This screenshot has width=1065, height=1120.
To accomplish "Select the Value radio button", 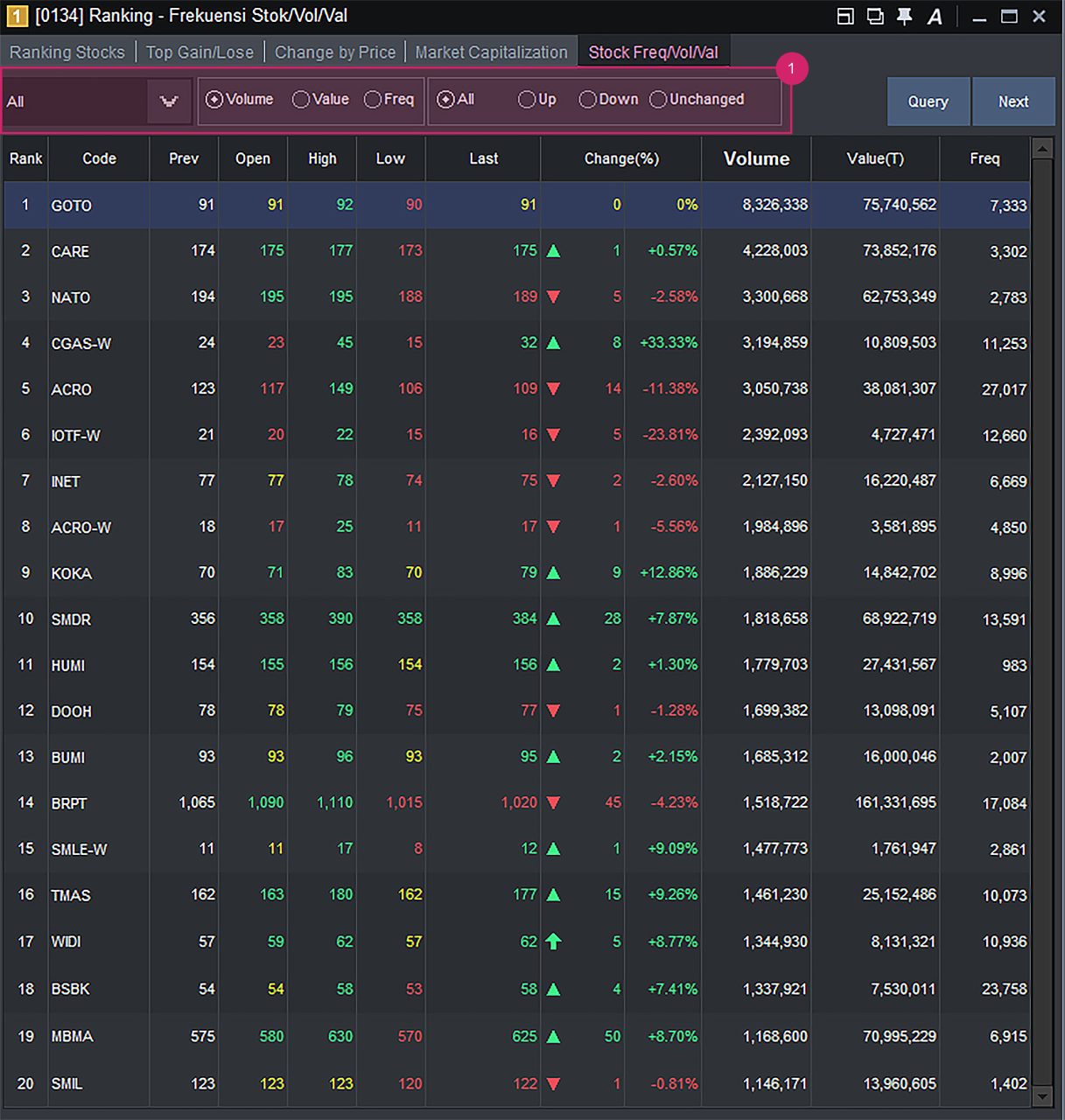I will click(x=301, y=100).
